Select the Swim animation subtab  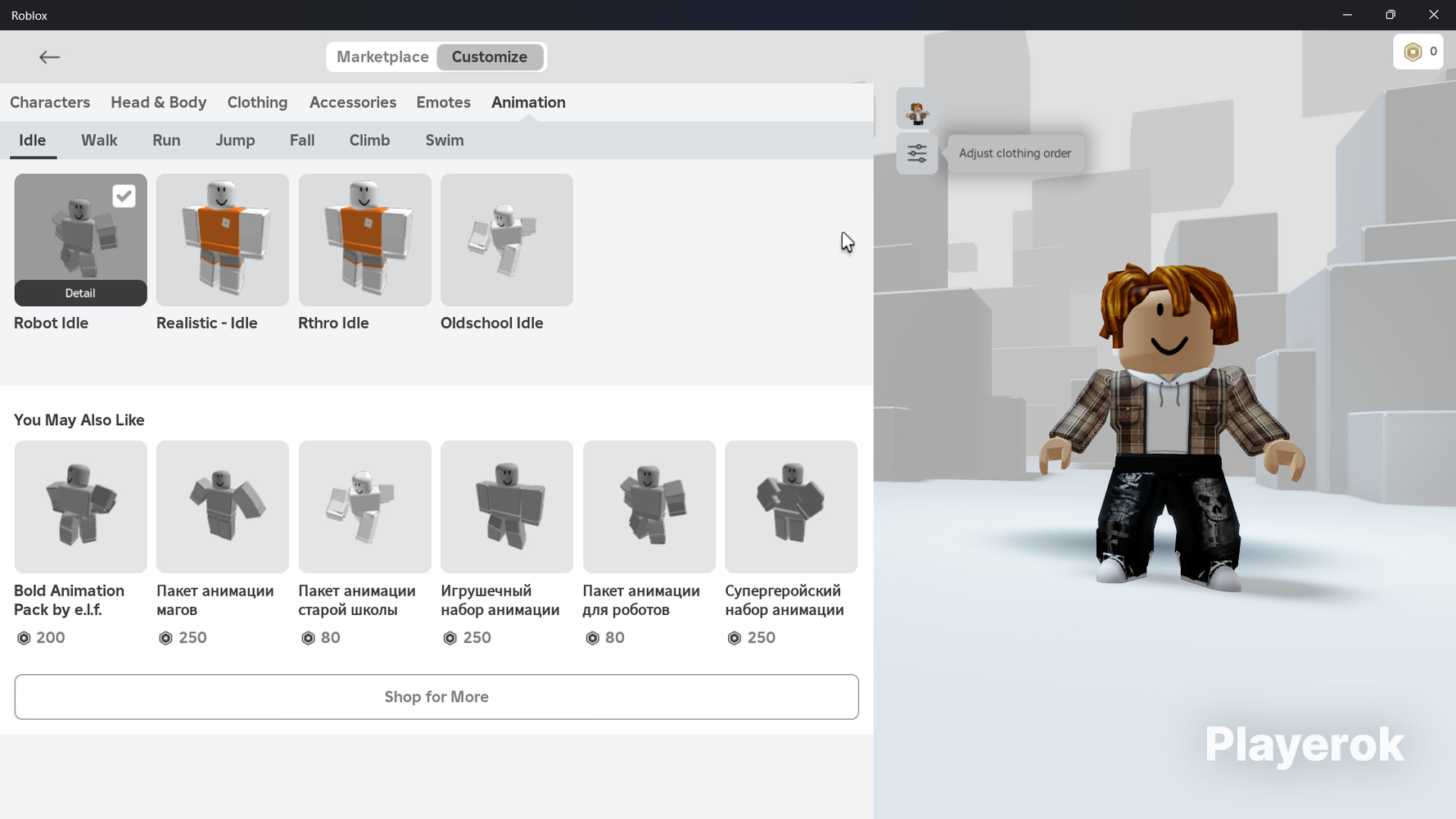(445, 140)
